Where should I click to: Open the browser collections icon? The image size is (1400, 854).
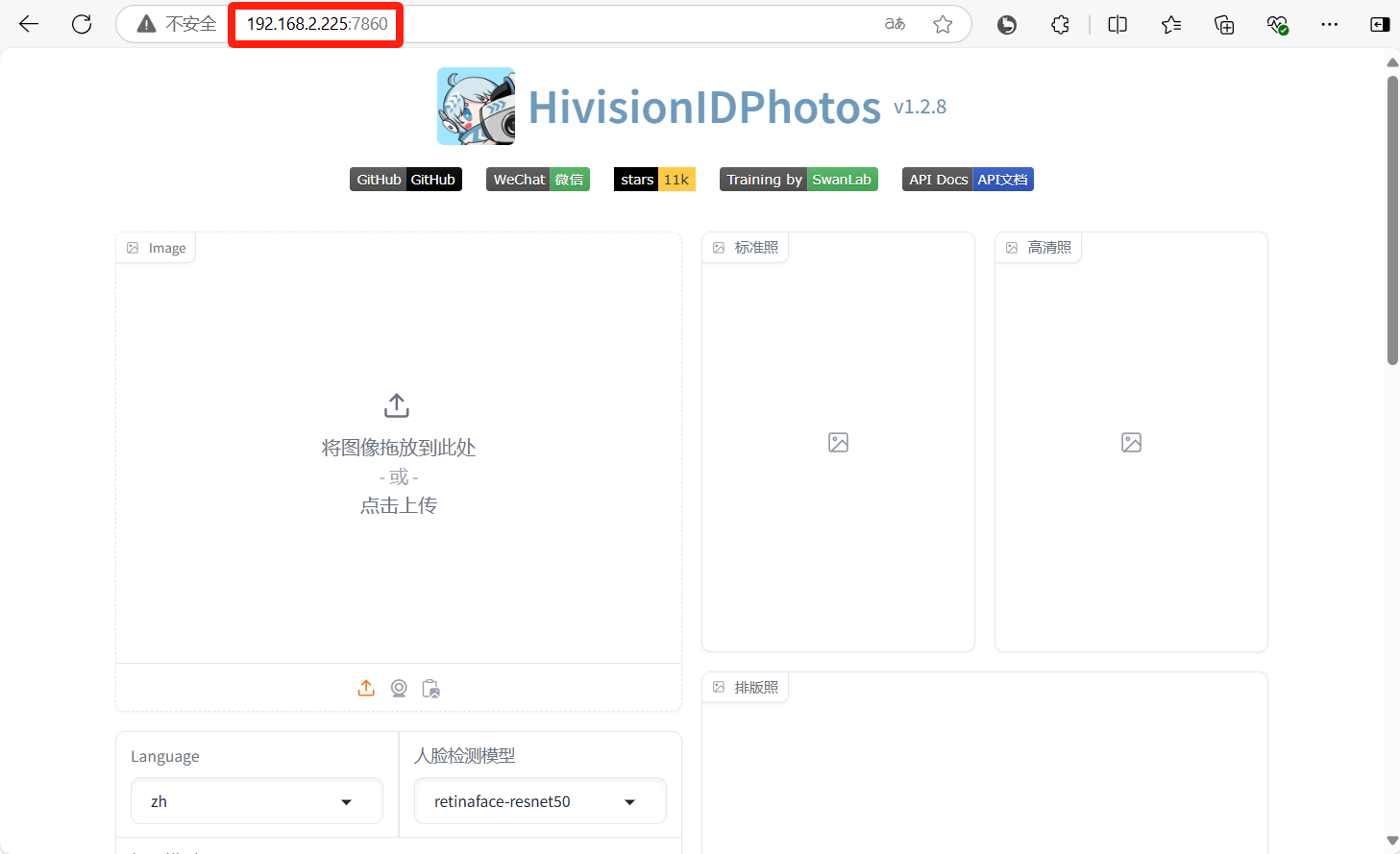[1224, 25]
